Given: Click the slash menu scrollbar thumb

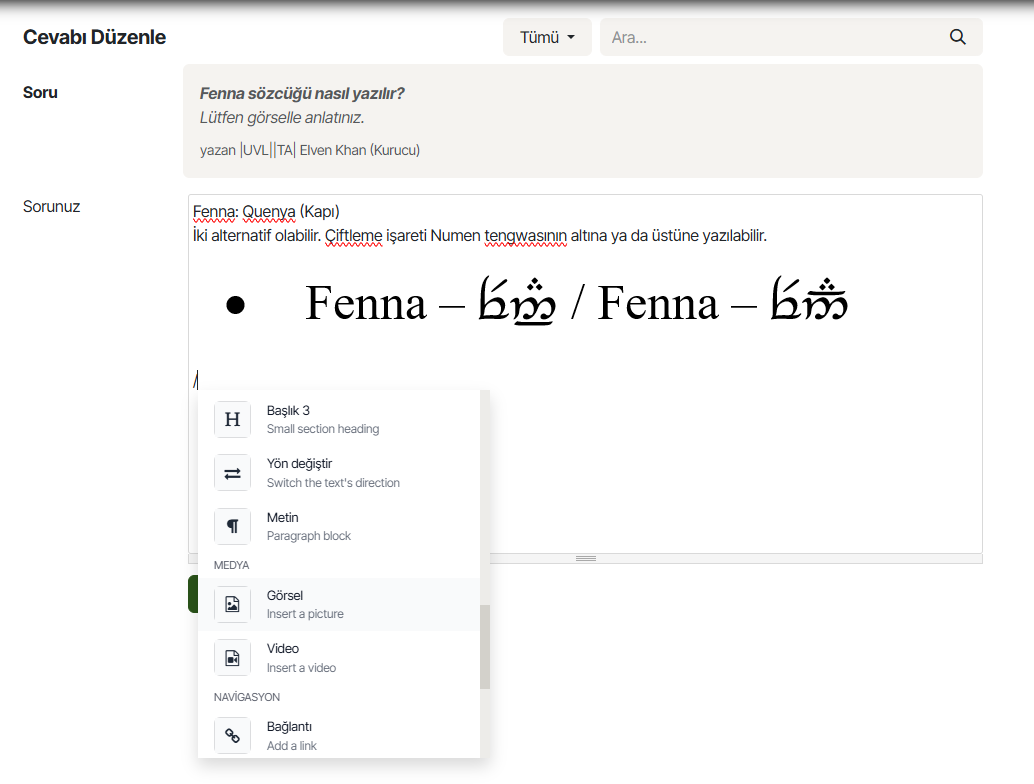Looking at the screenshot, I should [x=485, y=647].
